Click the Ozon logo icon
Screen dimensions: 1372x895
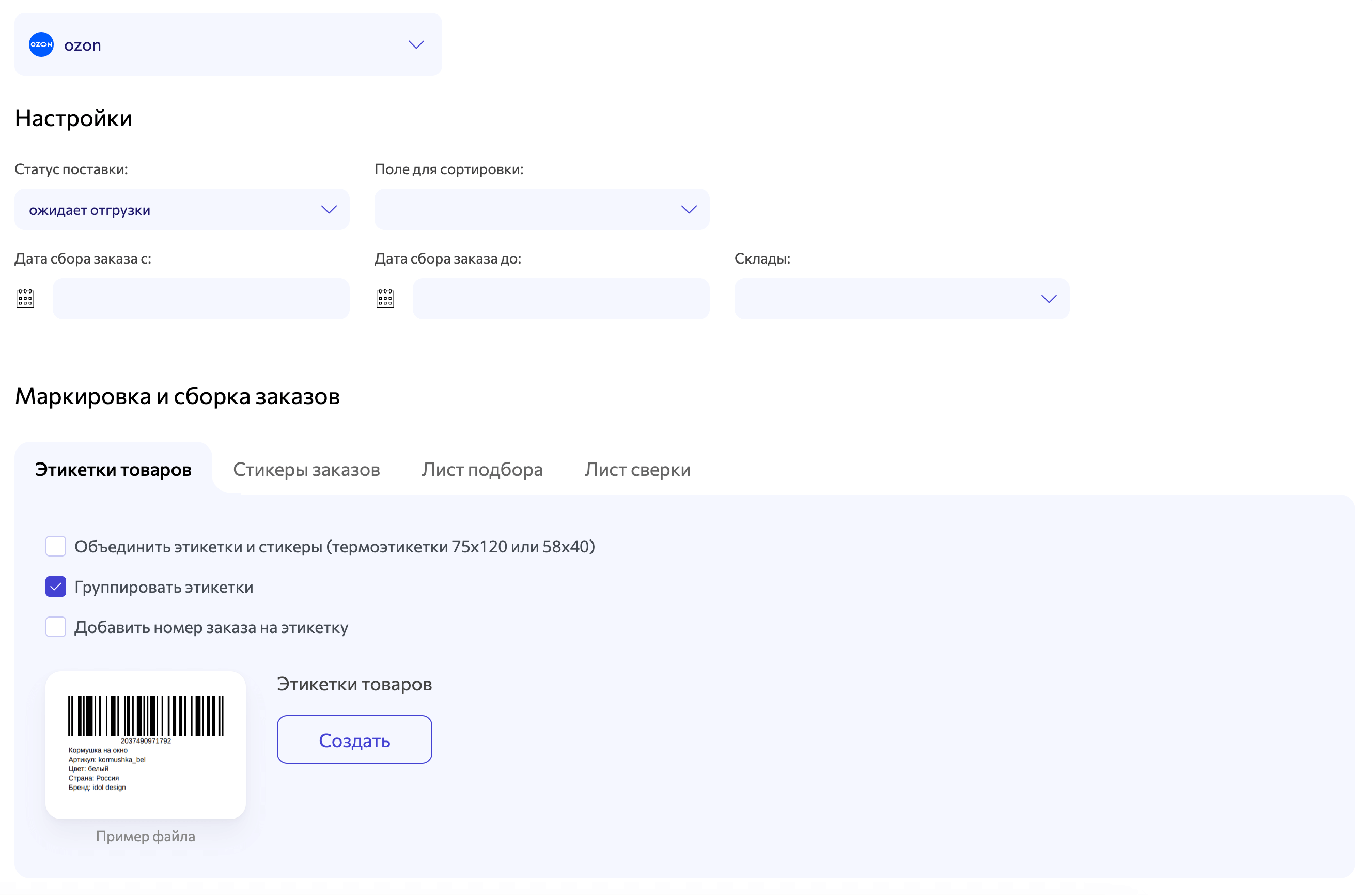[41, 44]
